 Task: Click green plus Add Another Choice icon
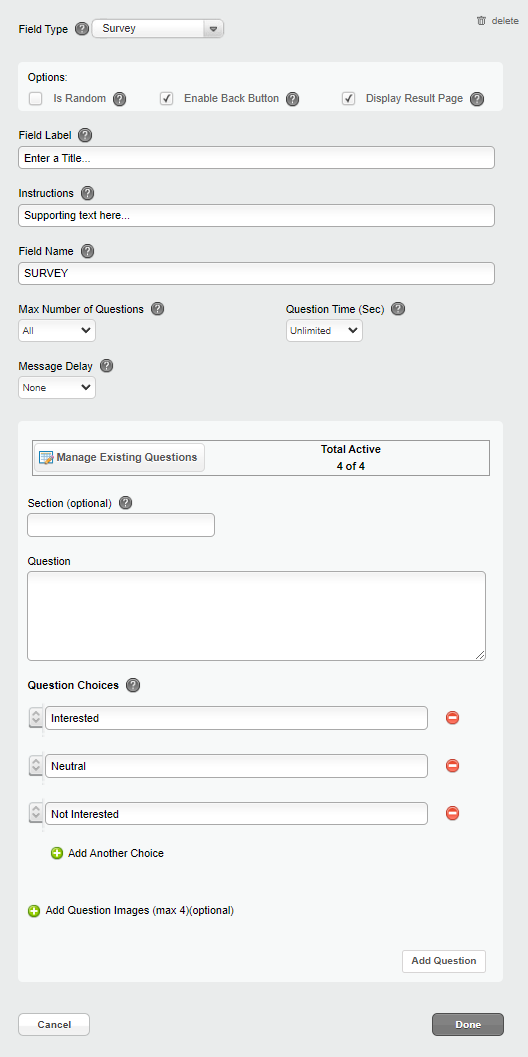click(57, 853)
